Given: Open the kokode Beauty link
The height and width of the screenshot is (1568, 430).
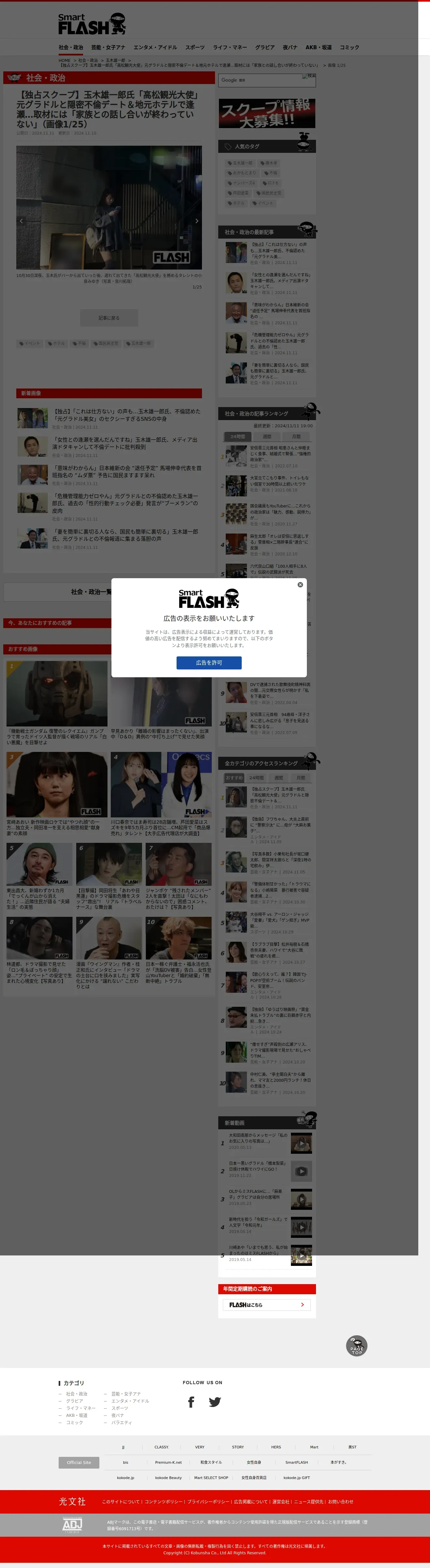Looking at the screenshot, I should pyautogui.click(x=168, y=1477).
